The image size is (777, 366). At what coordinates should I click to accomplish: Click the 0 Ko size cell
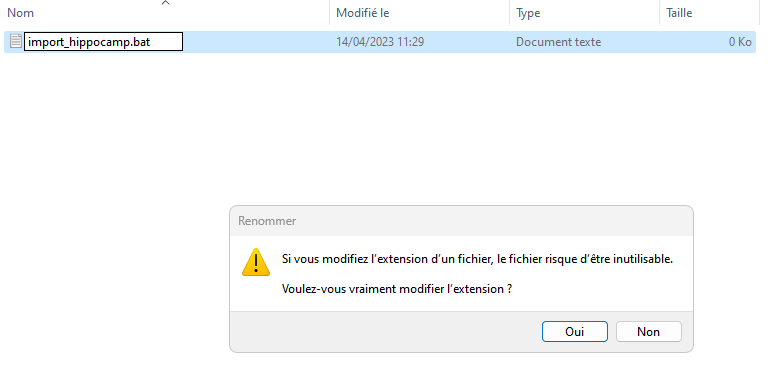pos(740,42)
